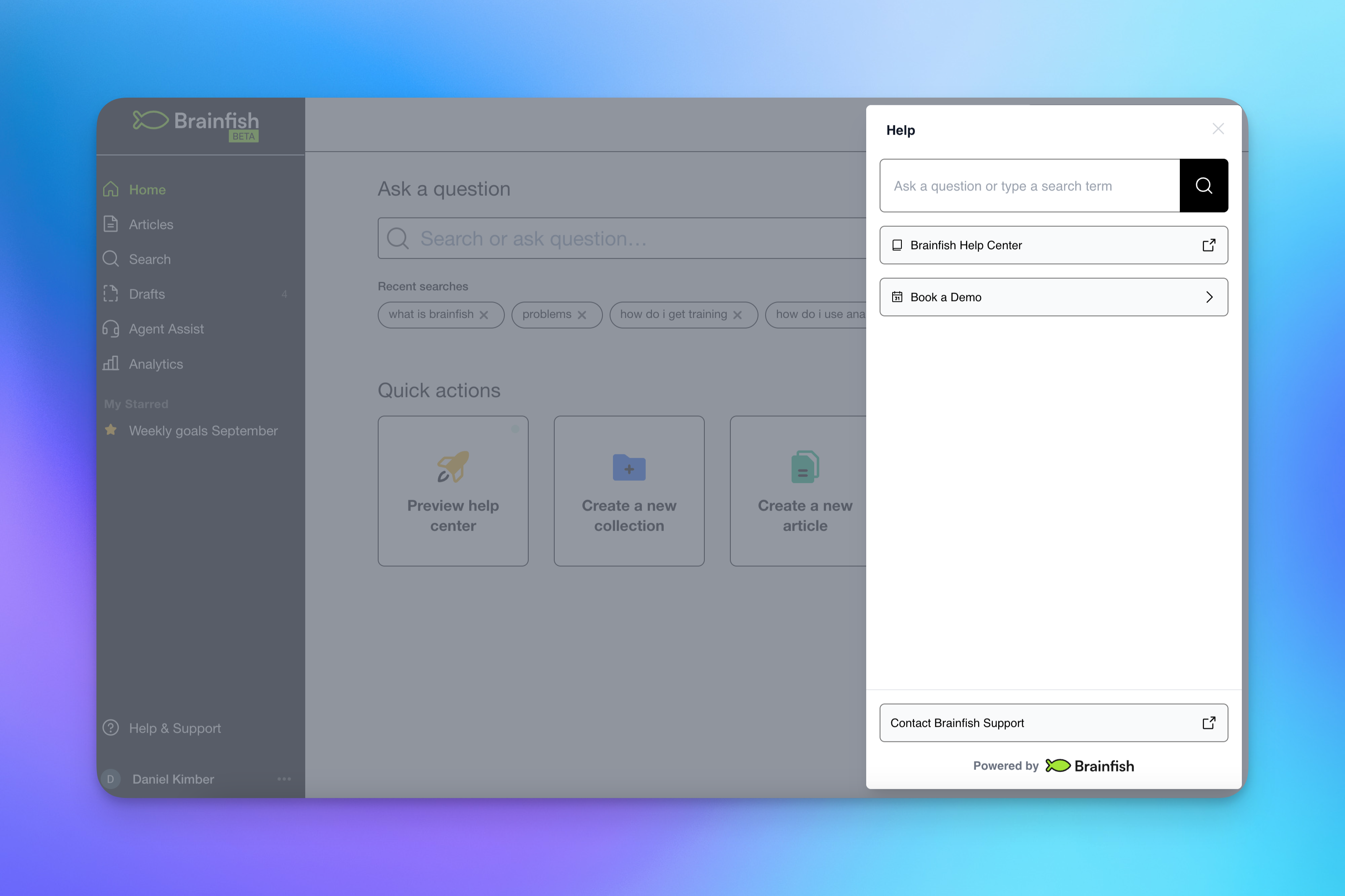This screenshot has height=896, width=1345.
Task: Click Contact Brainfish Support button
Action: point(1054,723)
